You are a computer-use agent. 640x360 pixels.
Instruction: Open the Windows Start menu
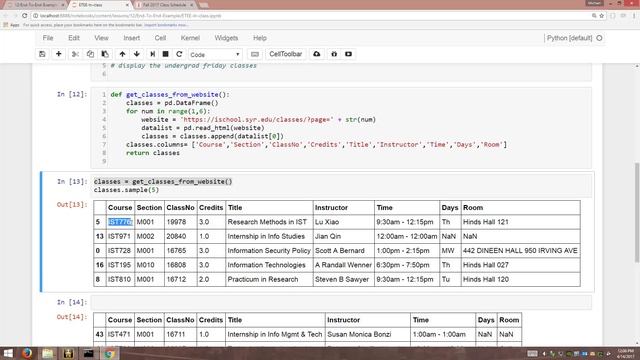pos(8,353)
